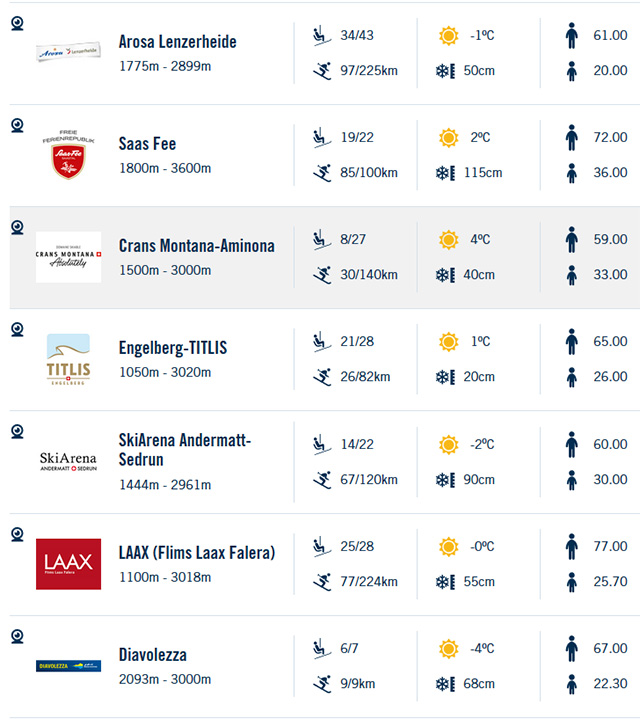Open the Diavolezza webcam icon

(x=17, y=635)
